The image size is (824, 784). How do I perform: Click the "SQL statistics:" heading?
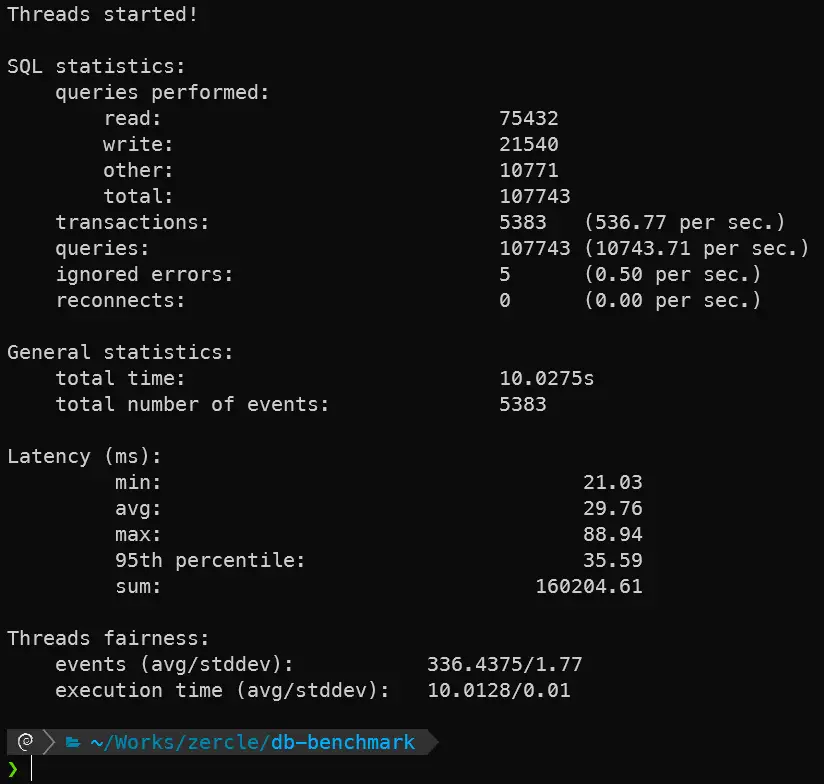coord(96,67)
